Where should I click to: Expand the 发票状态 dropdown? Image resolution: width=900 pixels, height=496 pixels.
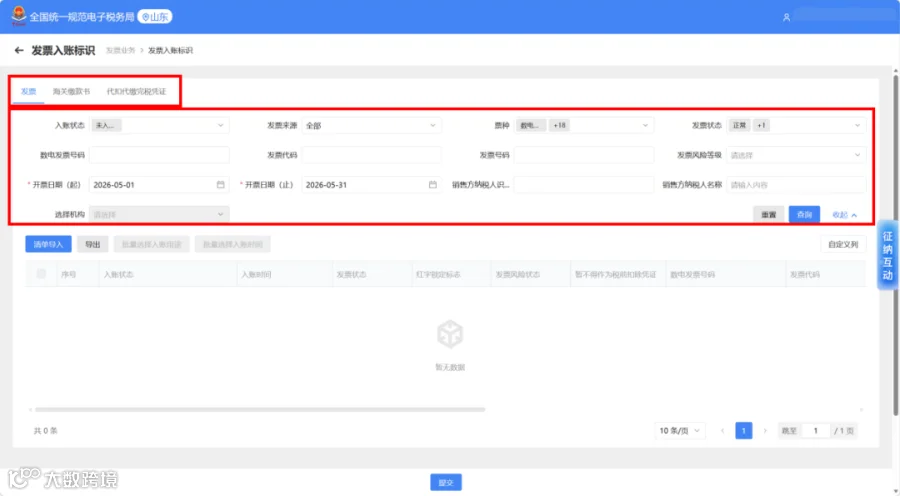(796, 125)
